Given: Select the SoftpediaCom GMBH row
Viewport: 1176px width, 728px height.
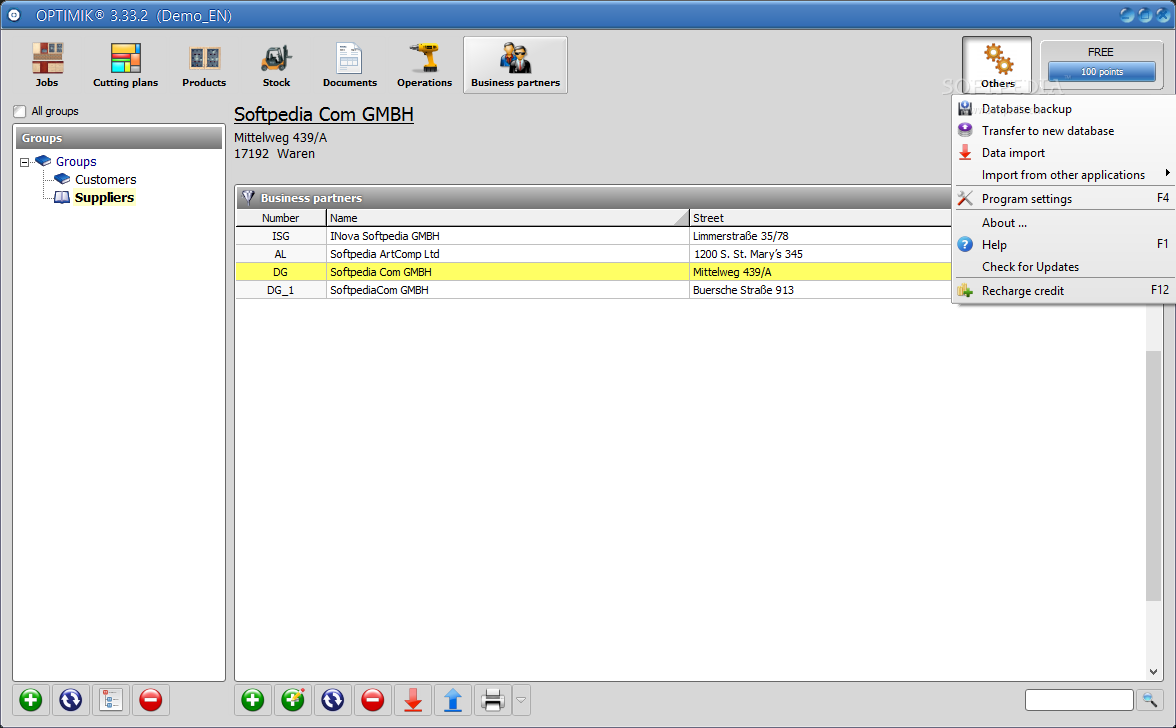Looking at the screenshot, I should [593, 290].
